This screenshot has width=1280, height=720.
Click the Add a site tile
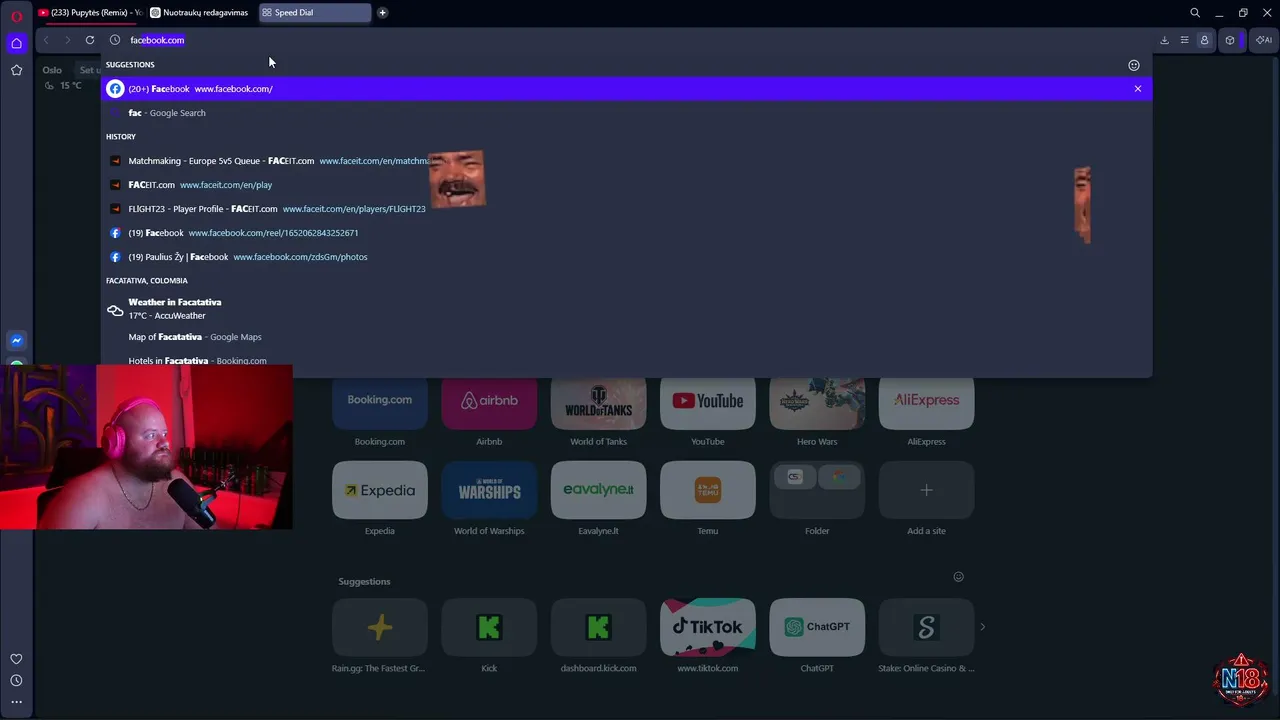click(x=926, y=490)
